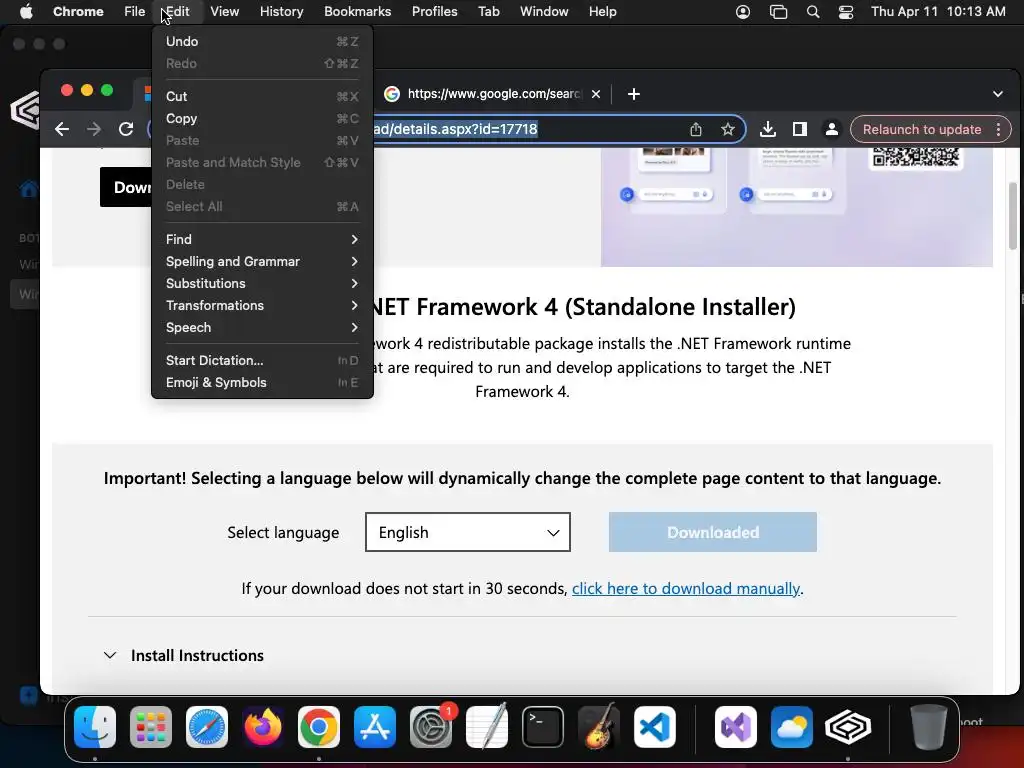Click the Downloaded button
The width and height of the screenshot is (1024, 768).
tap(712, 532)
